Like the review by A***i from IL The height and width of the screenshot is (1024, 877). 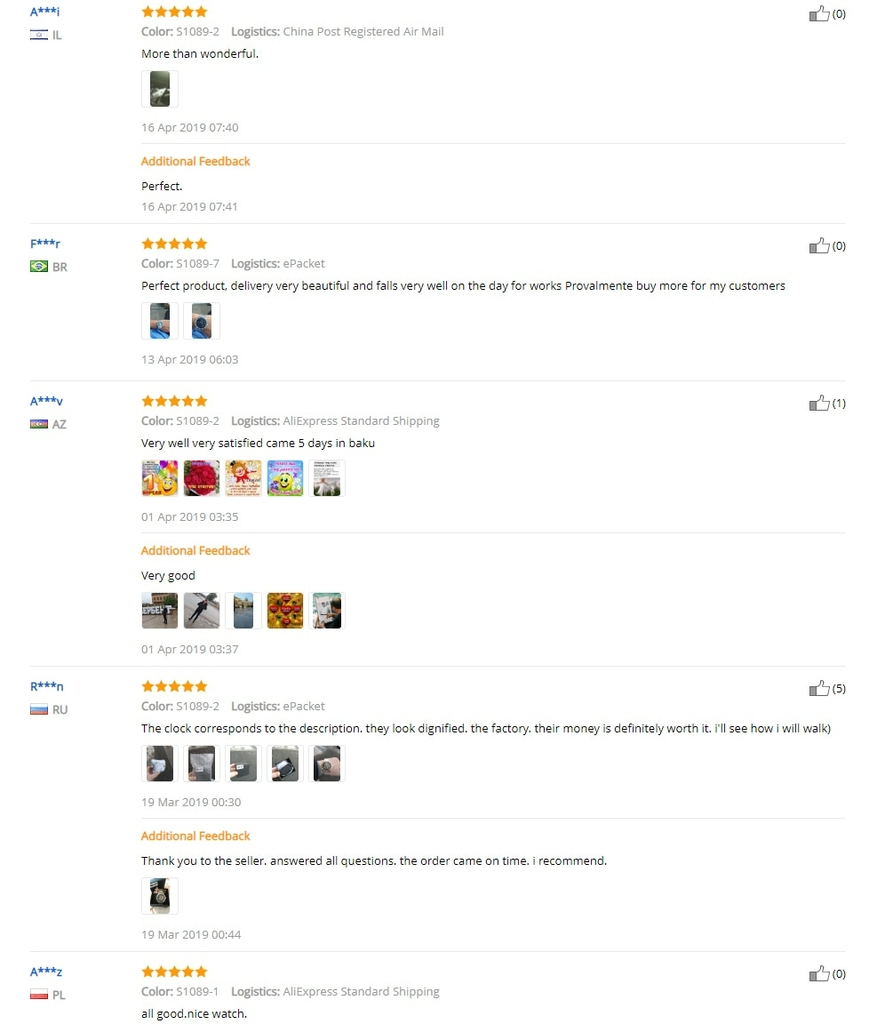819,14
